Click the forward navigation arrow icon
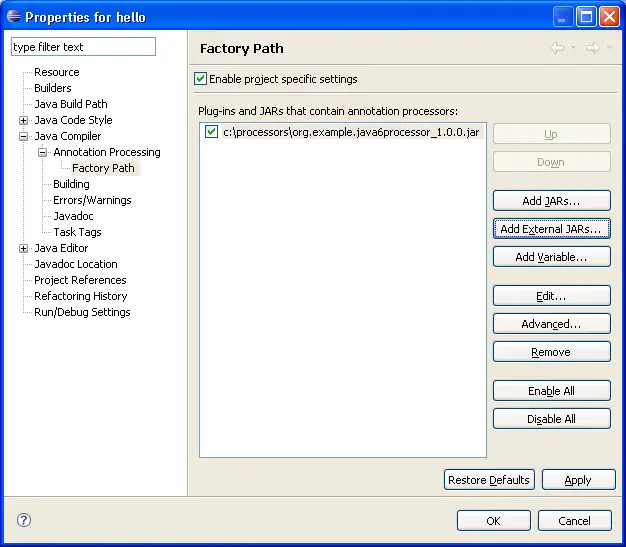The height and width of the screenshot is (547, 626). tap(592, 48)
